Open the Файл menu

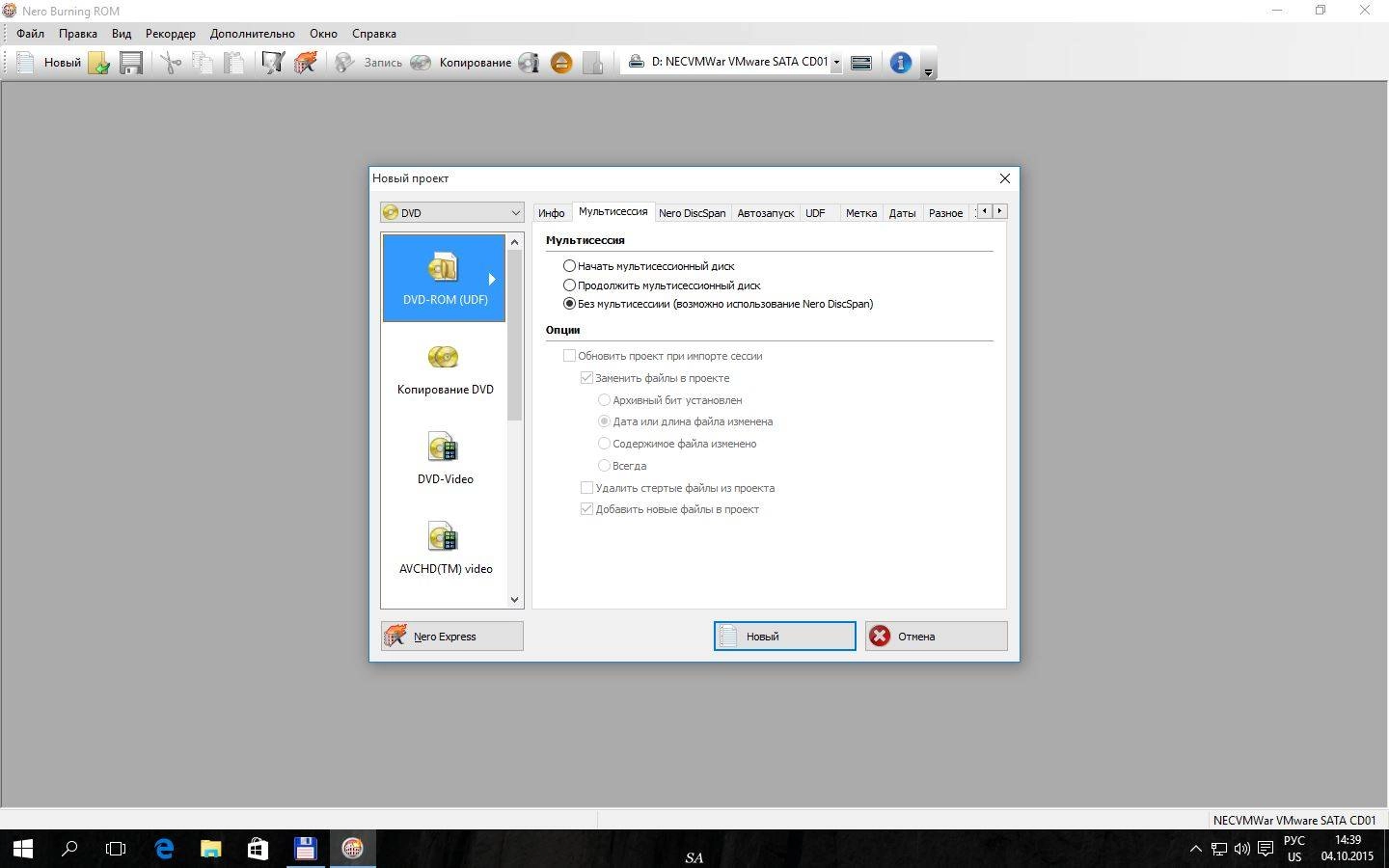pos(30,33)
